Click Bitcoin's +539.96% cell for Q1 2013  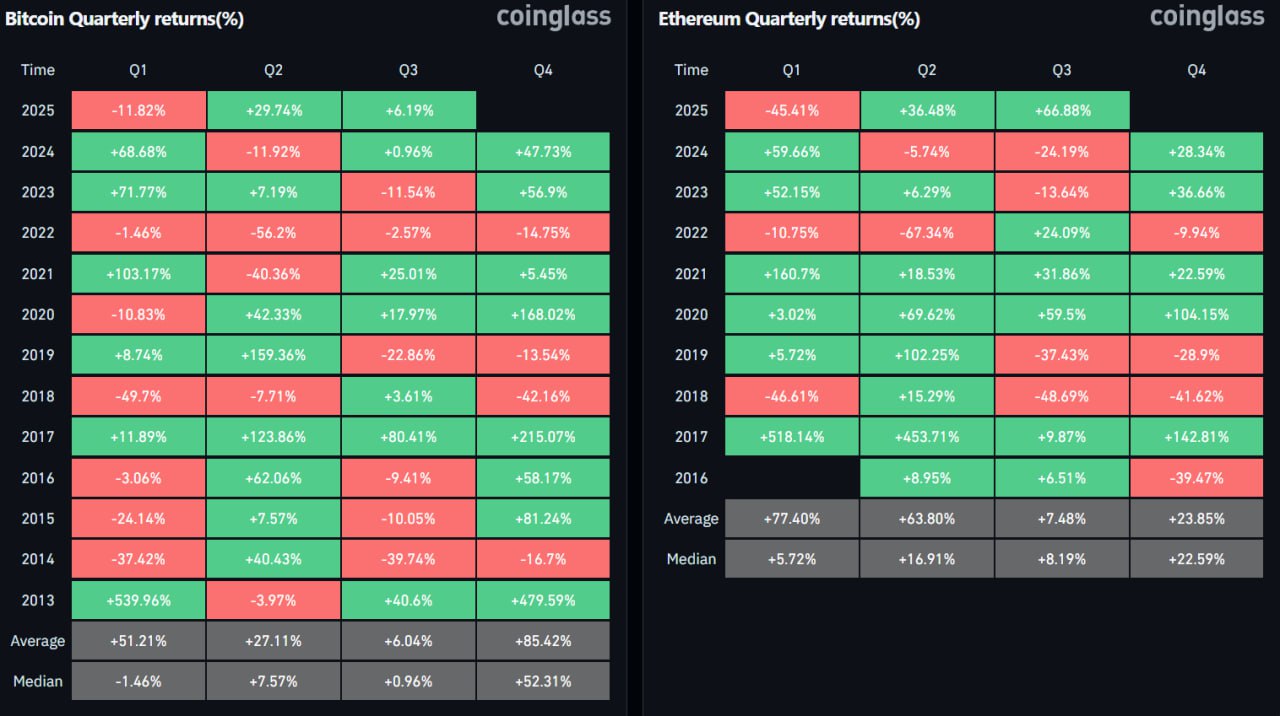click(x=139, y=600)
